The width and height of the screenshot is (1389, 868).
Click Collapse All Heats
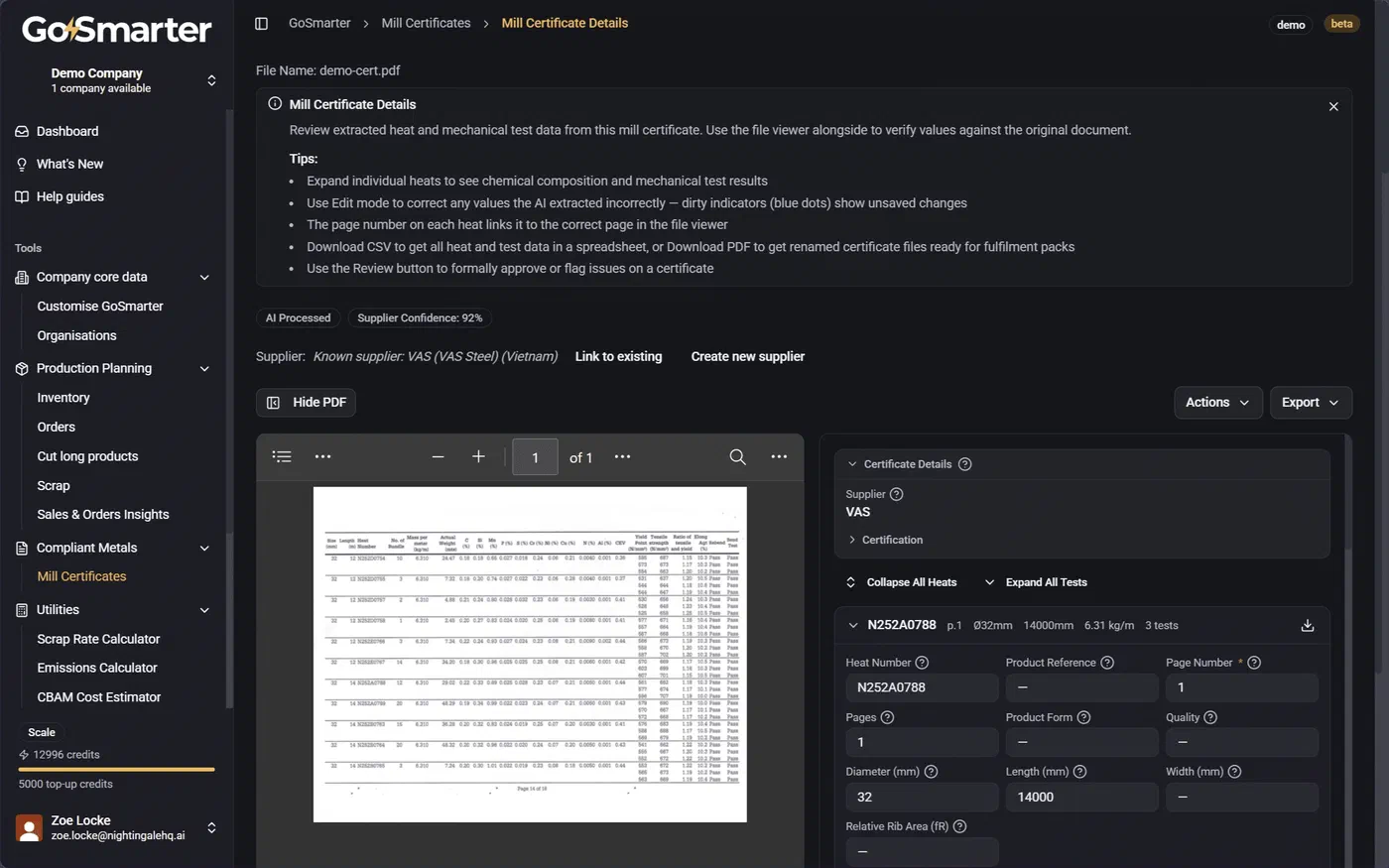pos(902,582)
